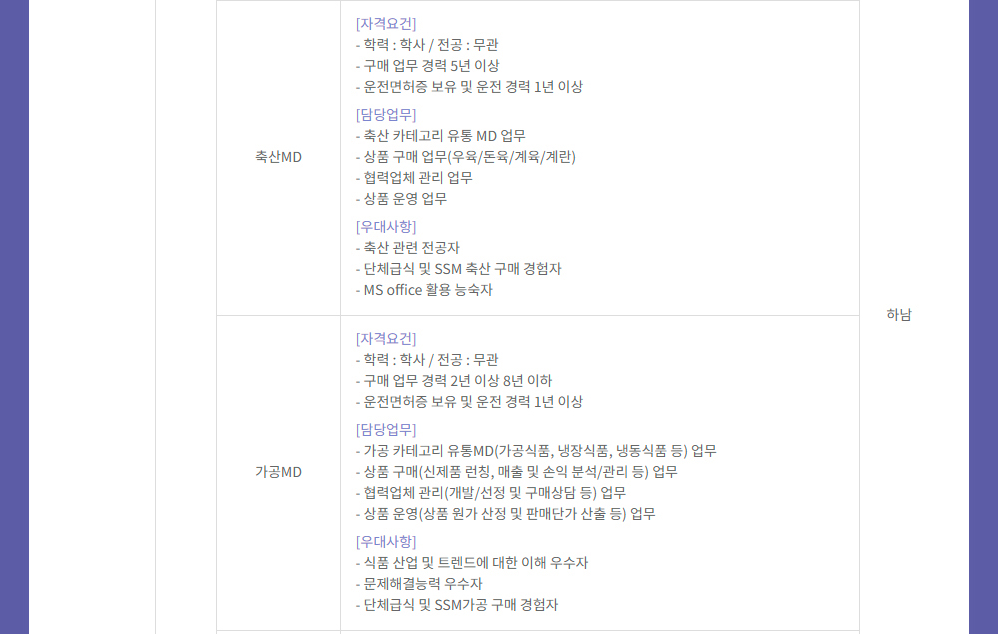Image resolution: width=998 pixels, height=634 pixels.
Task: Click the 축산MD position cell
Action: pyautogui.click(x=278, y=157)
